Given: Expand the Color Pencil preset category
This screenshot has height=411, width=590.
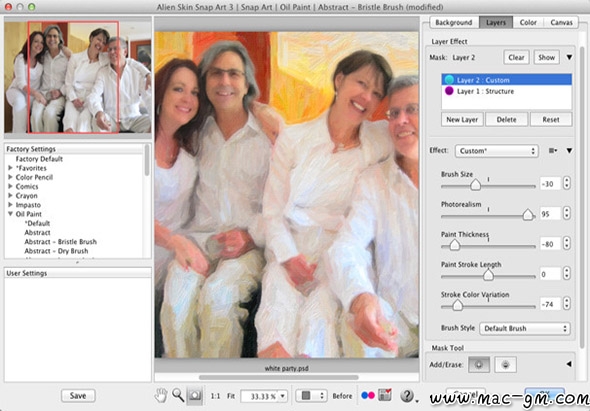Looking at the screenshot, I should click(x=11, y=177).
